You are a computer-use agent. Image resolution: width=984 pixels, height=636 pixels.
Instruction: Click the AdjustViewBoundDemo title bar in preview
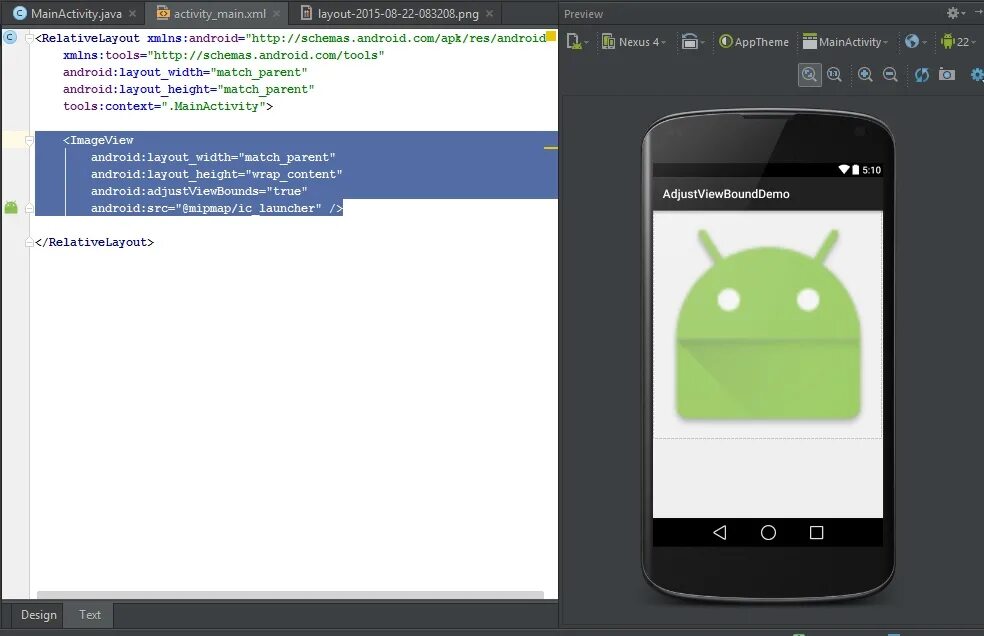pos(768,194)
